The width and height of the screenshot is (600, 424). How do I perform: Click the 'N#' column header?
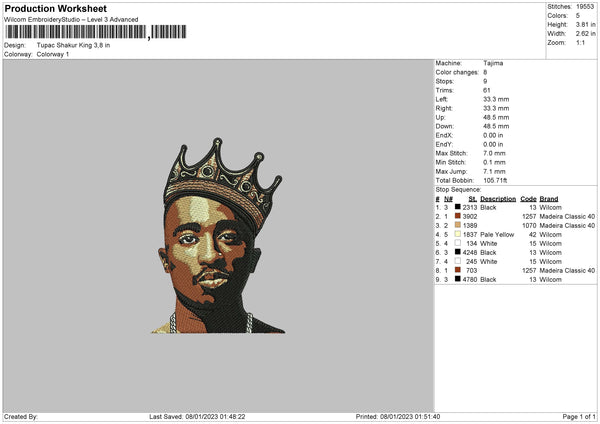point(448,199)
